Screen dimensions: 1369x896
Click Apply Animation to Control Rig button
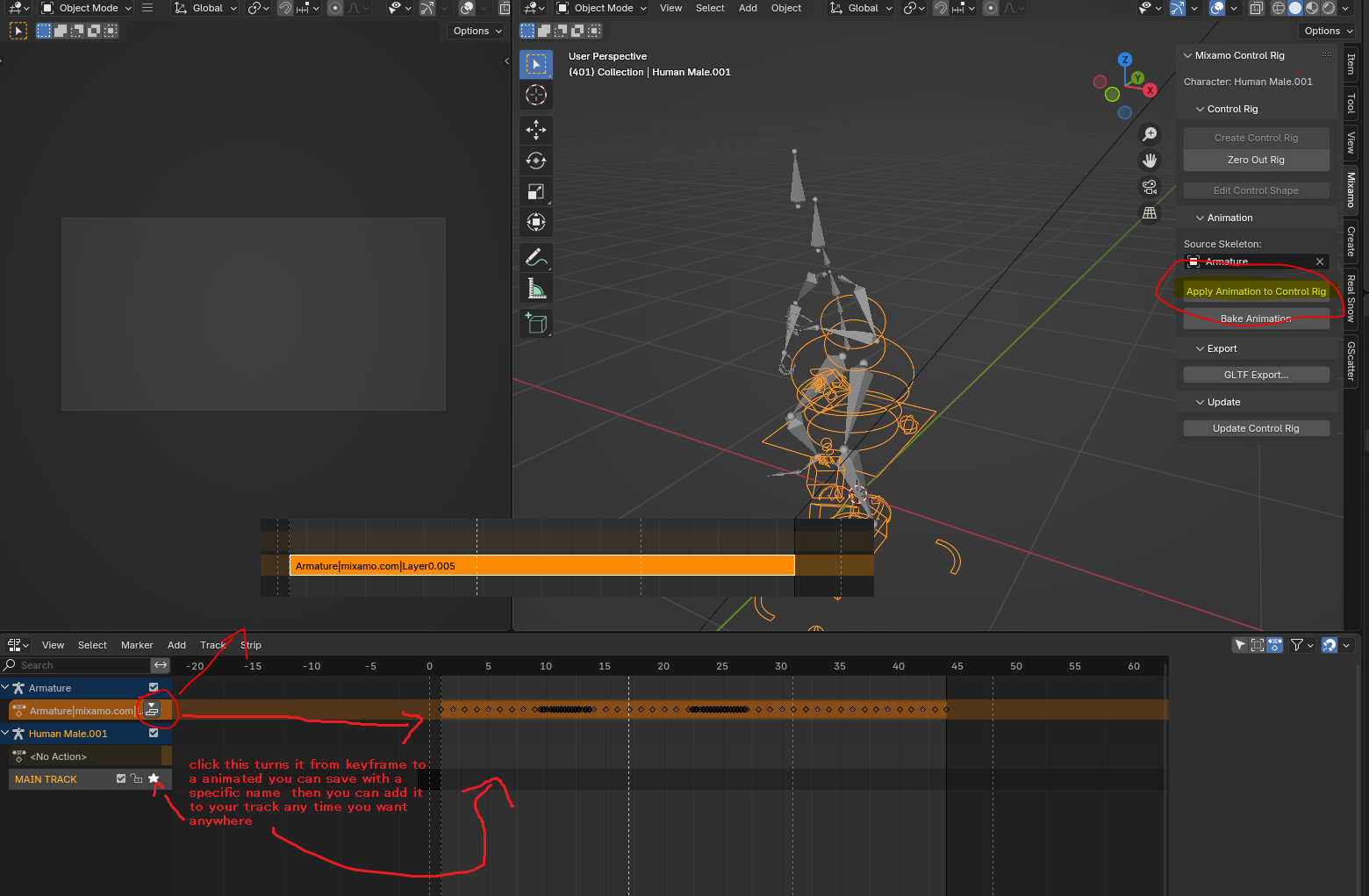(x=1256, y=291)
